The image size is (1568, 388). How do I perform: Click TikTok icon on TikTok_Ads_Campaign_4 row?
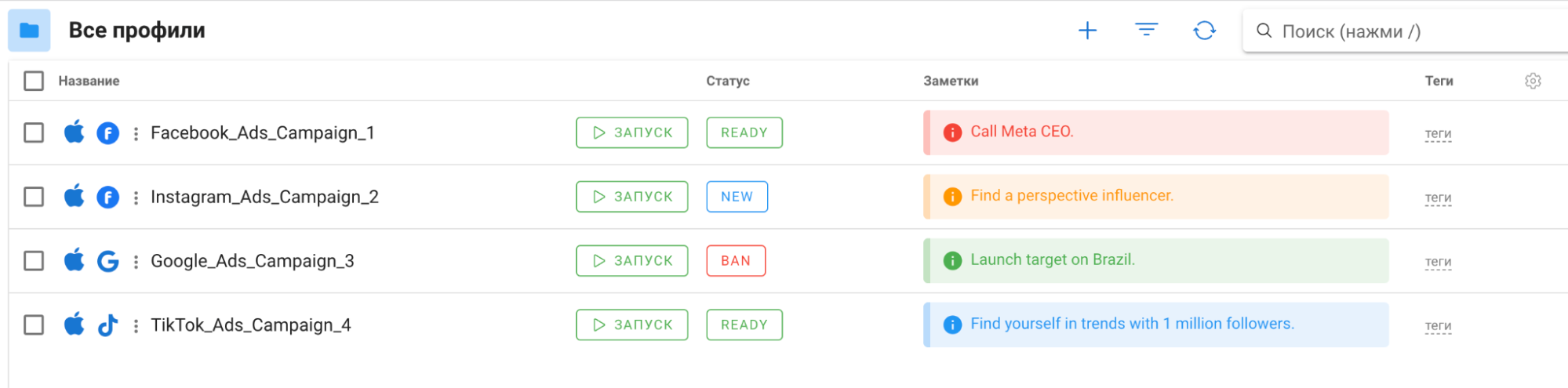[107, 325]
